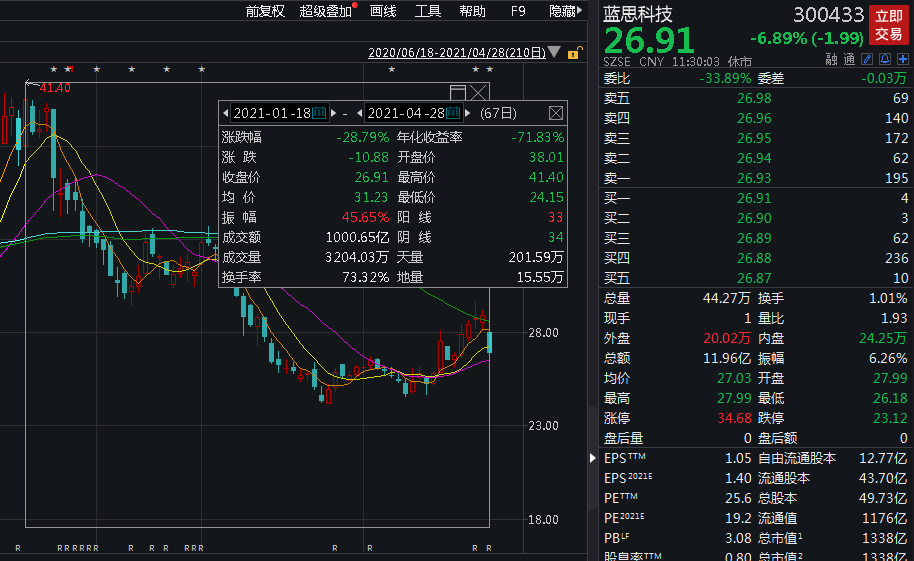
Task: Click the 总市值¹ value 1338亿
Action: pos(885,538)
